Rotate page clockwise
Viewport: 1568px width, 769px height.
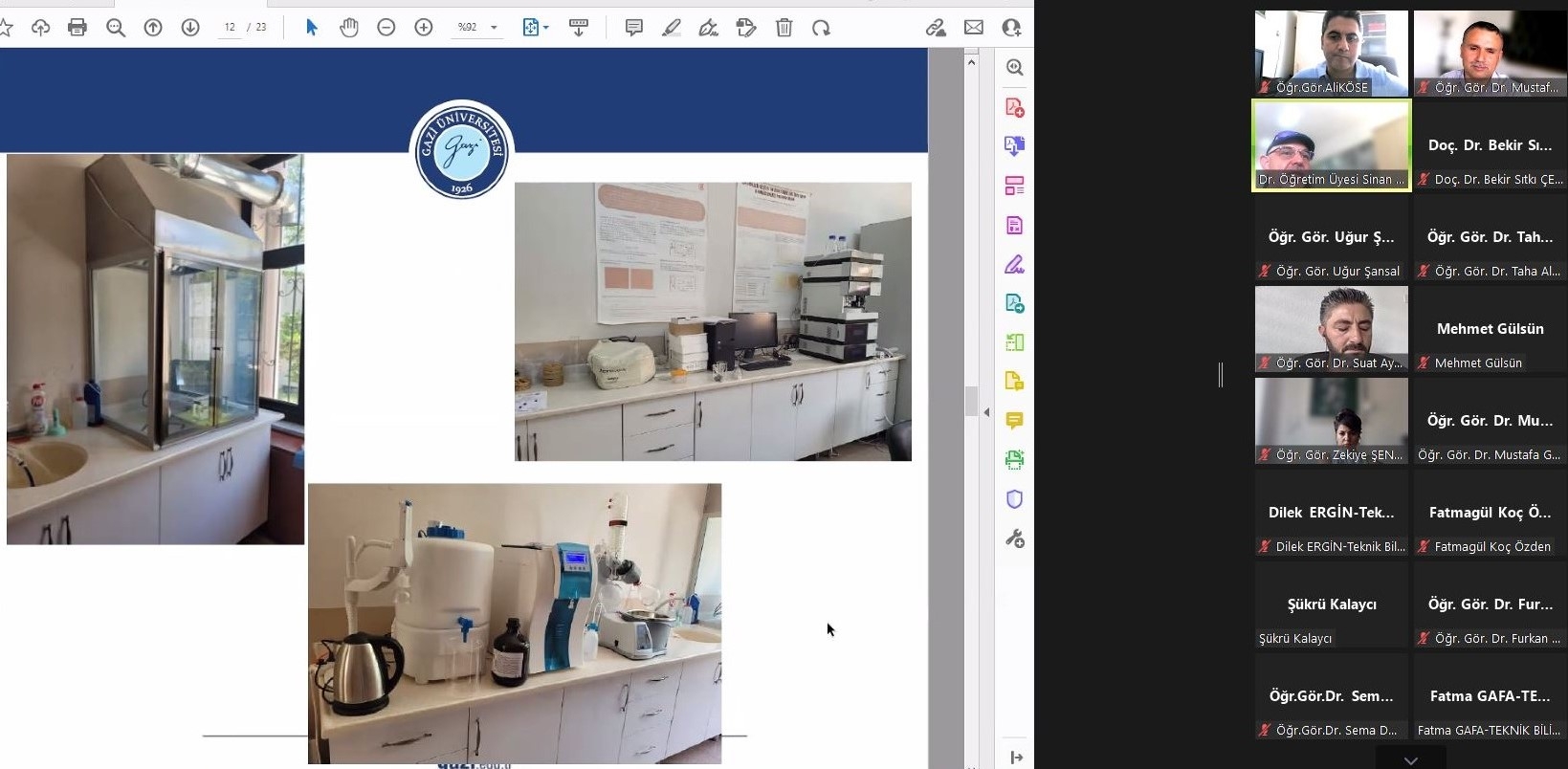[822, 28]
